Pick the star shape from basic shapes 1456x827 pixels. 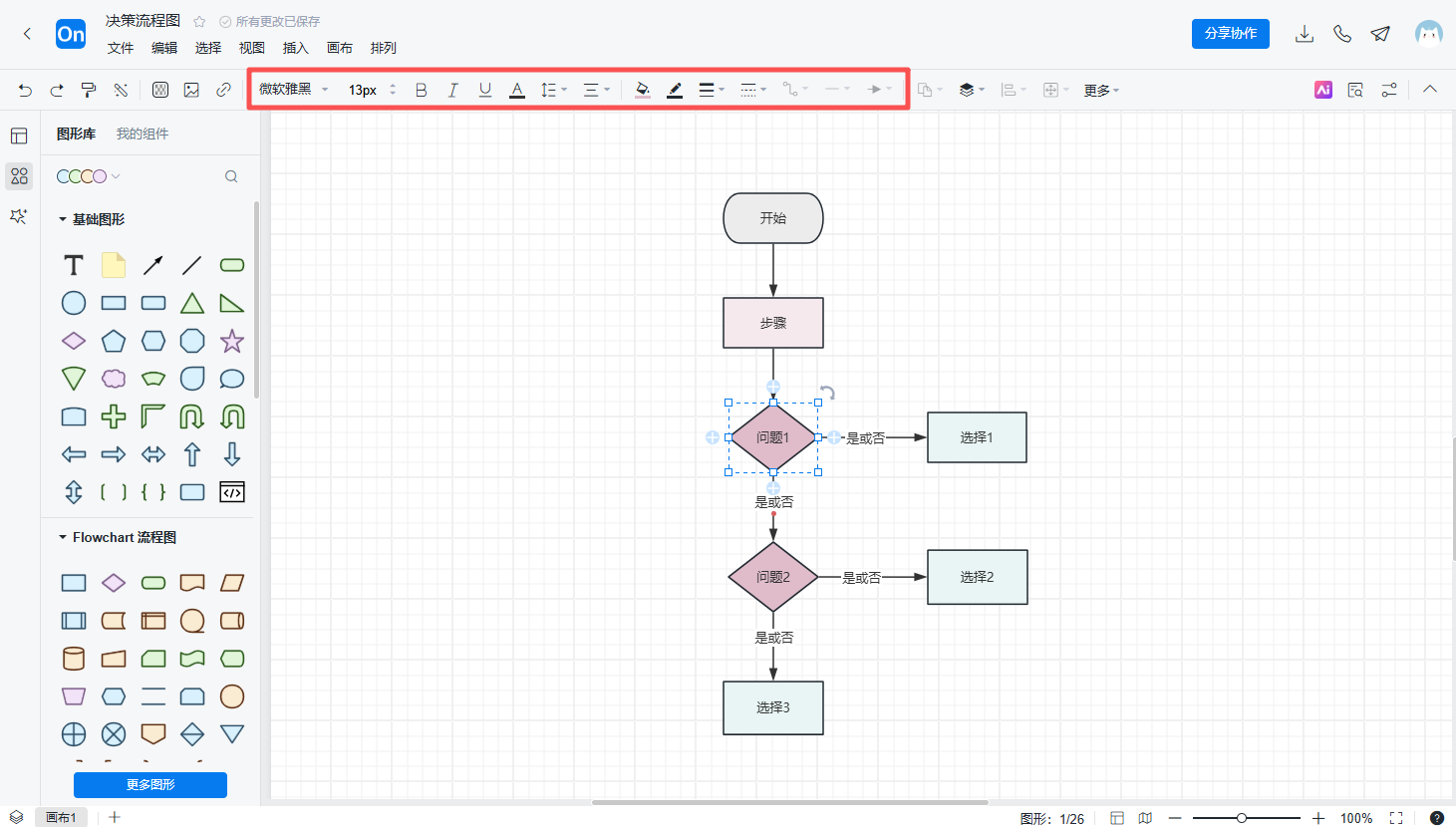click(232, 341)
